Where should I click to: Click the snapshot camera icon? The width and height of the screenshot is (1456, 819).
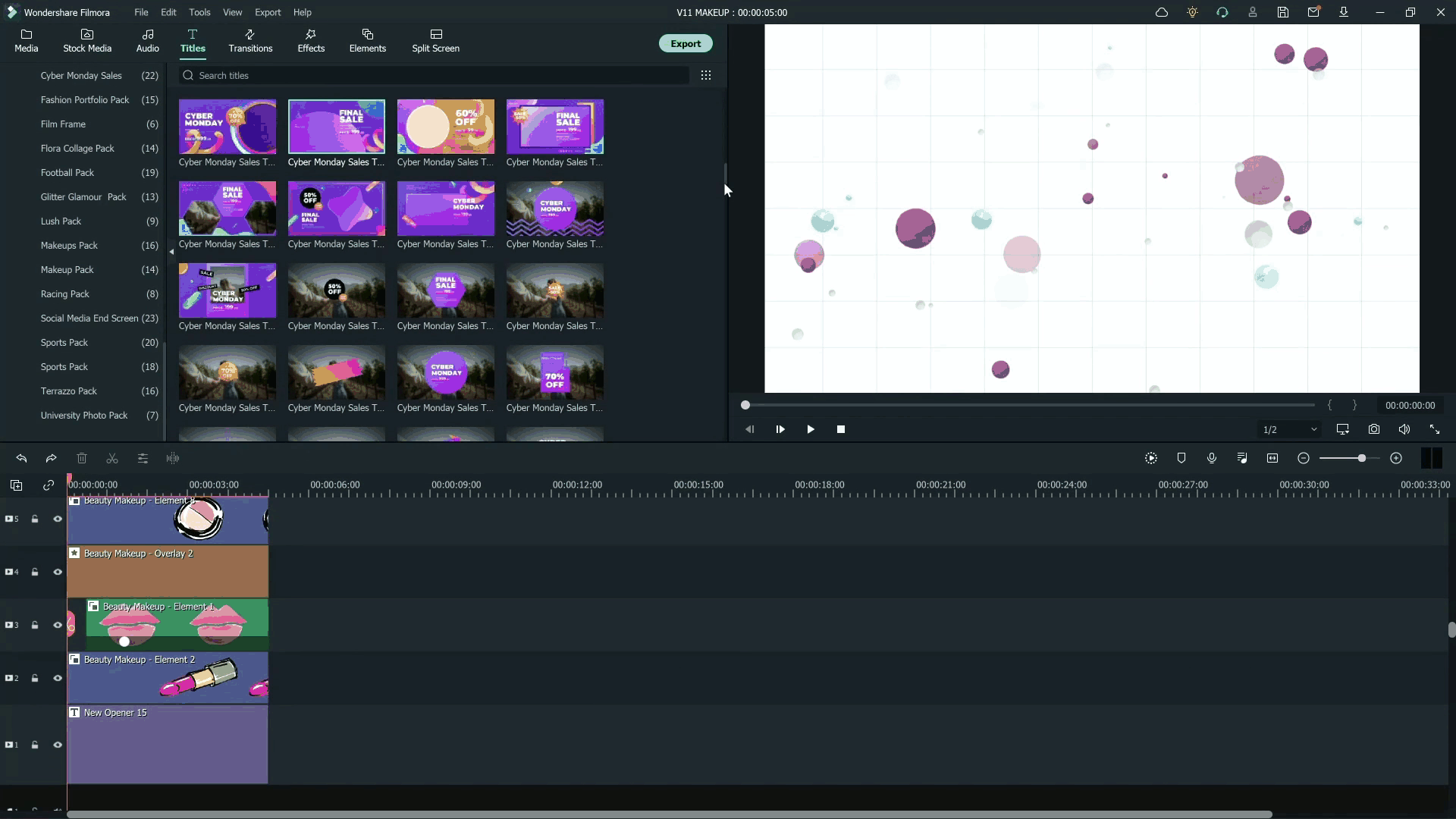1373,429
